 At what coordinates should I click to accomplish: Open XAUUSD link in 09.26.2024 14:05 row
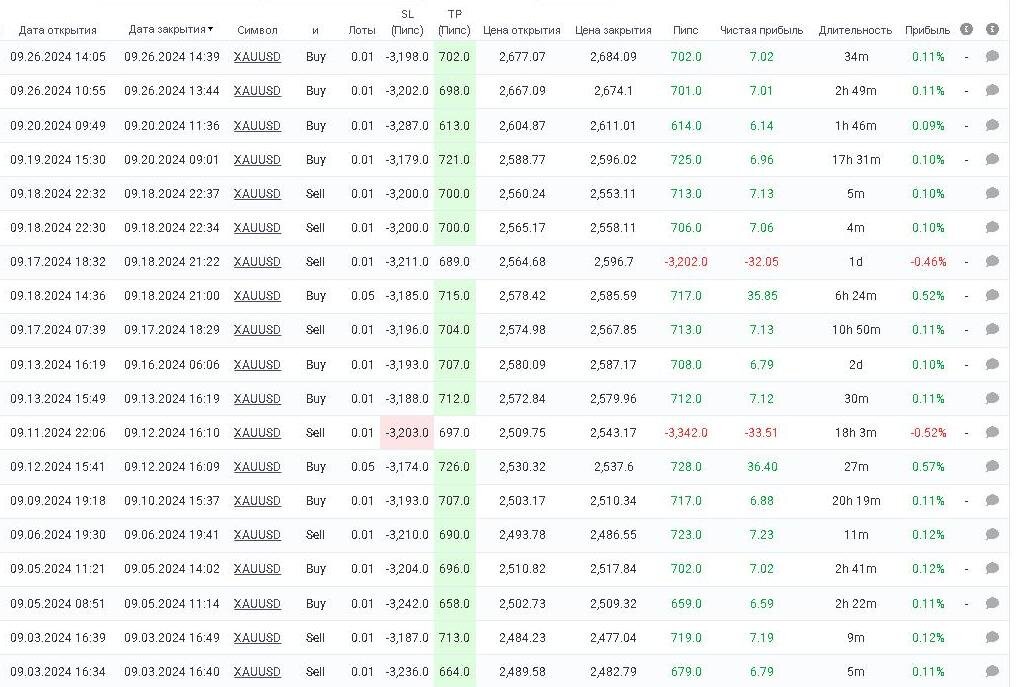pyautogui.click(x=257, y=57)
